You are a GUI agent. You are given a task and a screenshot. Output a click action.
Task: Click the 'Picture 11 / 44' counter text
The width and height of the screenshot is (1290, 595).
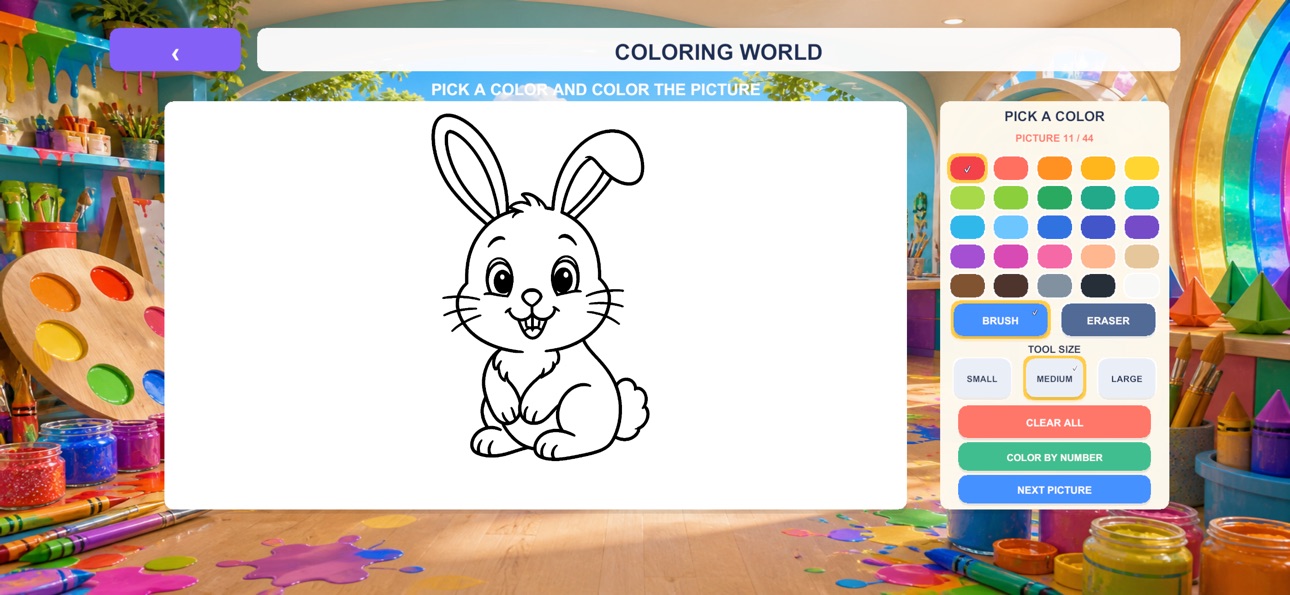[x=1054, y=138]
